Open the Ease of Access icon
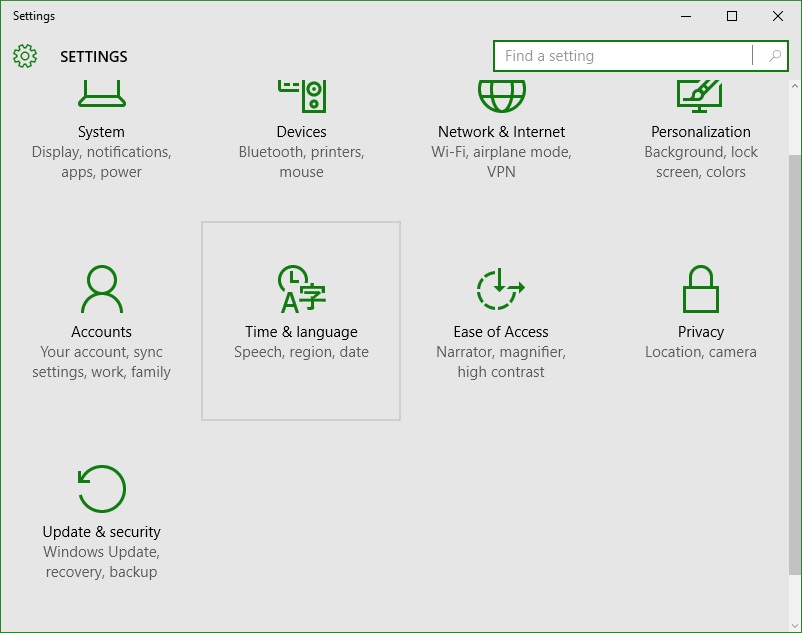The width and height of the screenshot is (802, 633). (x=501, y=289)
